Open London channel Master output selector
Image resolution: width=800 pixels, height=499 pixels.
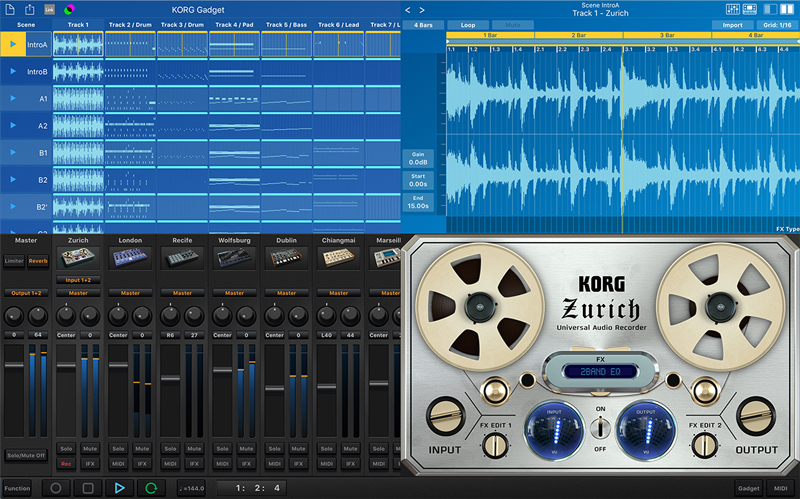(x=130, y=293)
